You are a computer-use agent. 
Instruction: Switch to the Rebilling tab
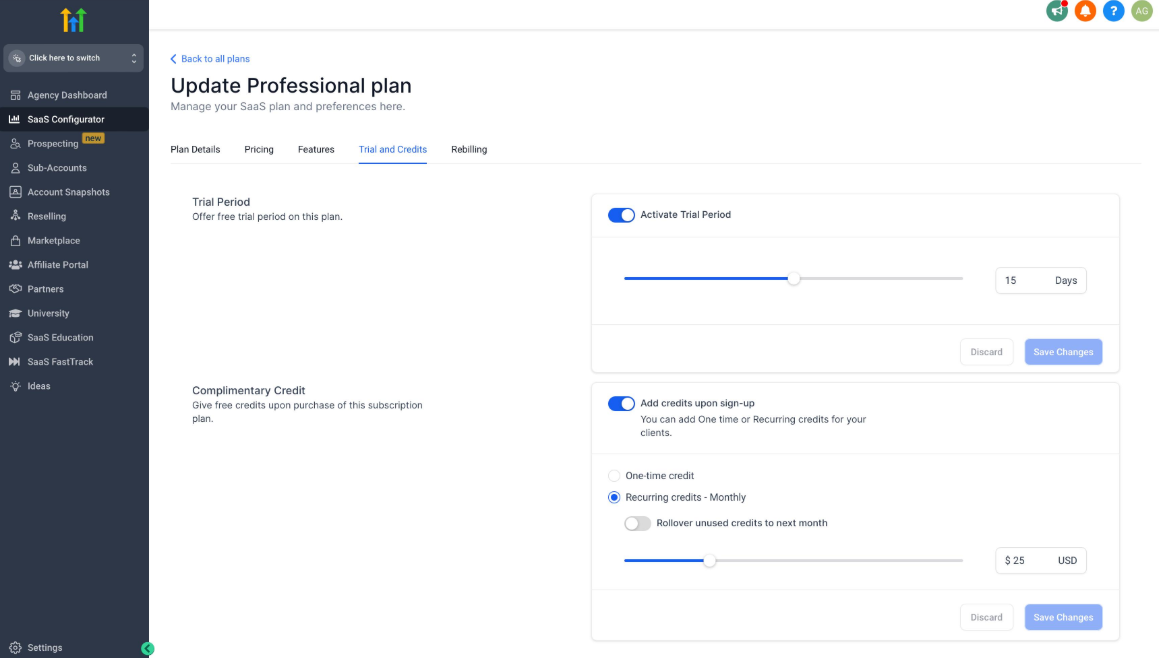[x=469, y=149]
